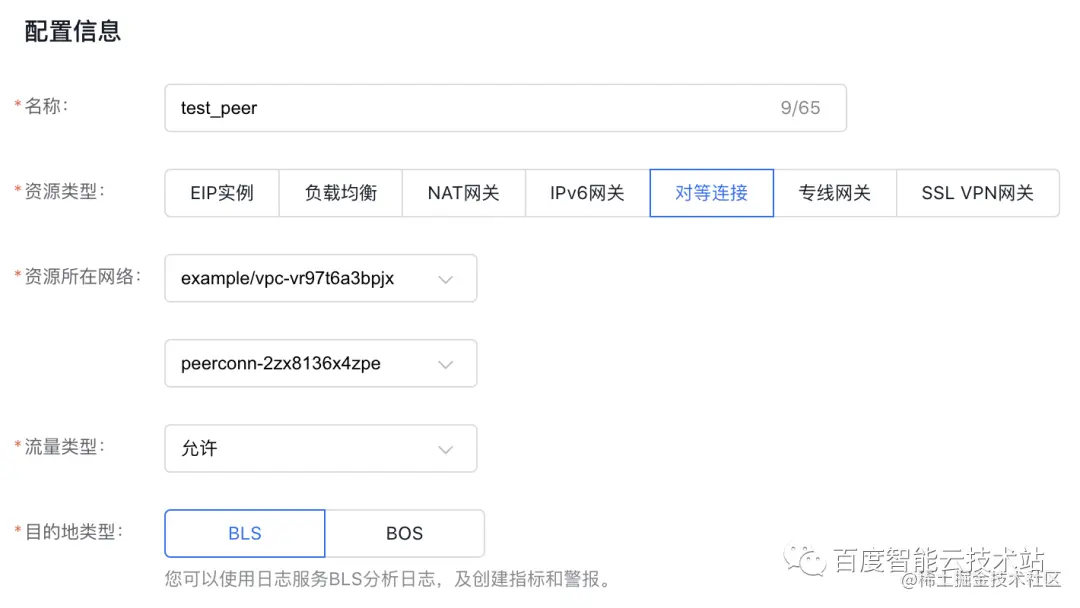The width and height of the screenshot is (1080, 608).
Task: Open the VPC network dropdown
Action: (320, 278)
